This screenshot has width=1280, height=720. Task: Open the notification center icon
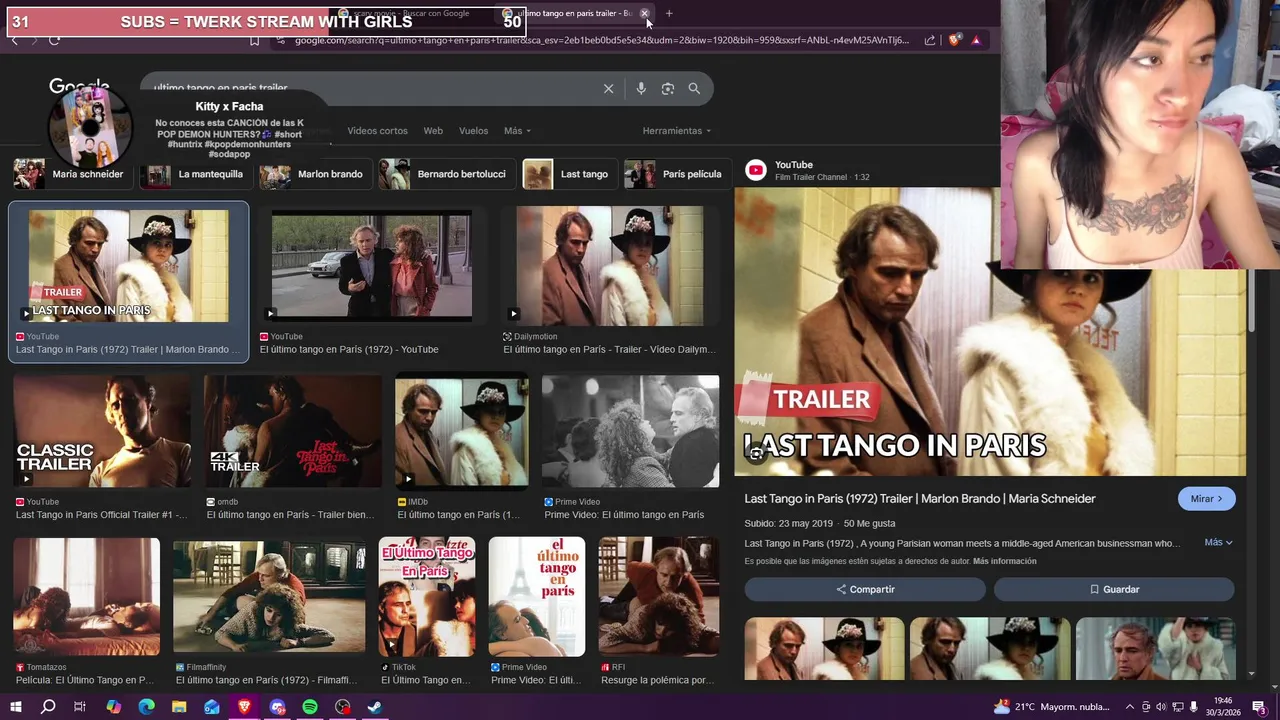pos(1259,707)
